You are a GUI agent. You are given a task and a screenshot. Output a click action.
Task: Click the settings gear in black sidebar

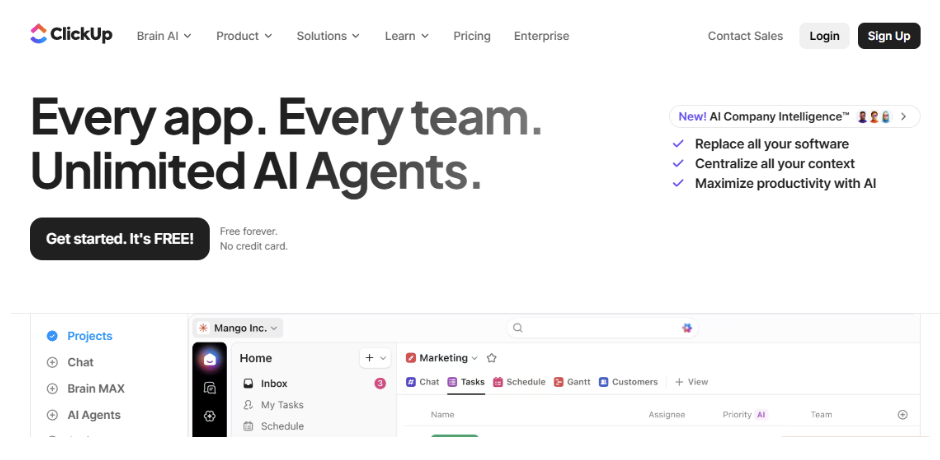209,416
